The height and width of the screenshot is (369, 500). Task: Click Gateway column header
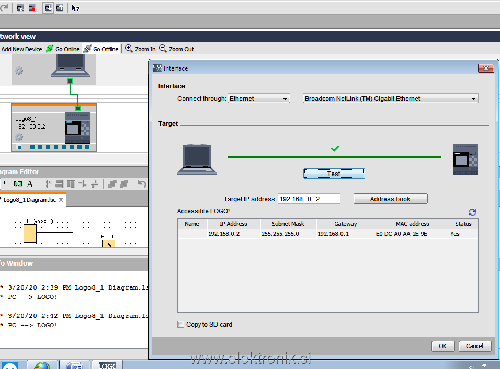point(345,224)
